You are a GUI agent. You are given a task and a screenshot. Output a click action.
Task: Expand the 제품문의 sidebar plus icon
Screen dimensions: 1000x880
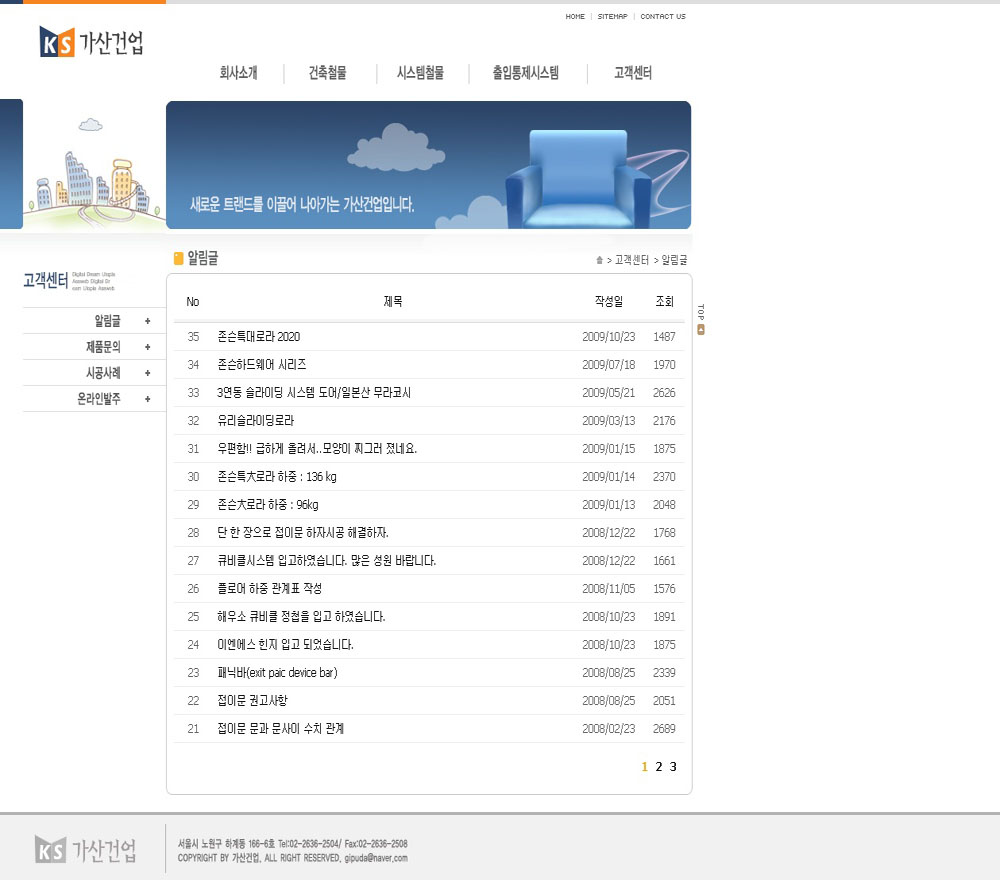(x=148, y=347)
